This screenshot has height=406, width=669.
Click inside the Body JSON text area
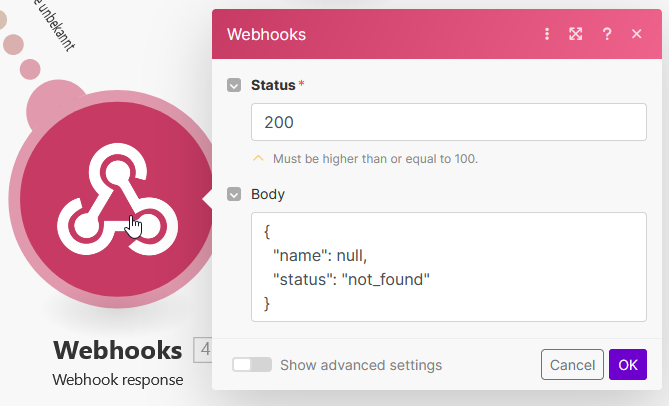click(x=448, y=266)
